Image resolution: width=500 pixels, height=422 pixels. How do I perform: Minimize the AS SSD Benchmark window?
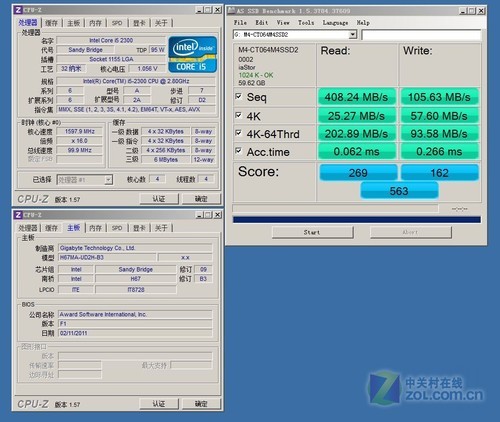463,11
